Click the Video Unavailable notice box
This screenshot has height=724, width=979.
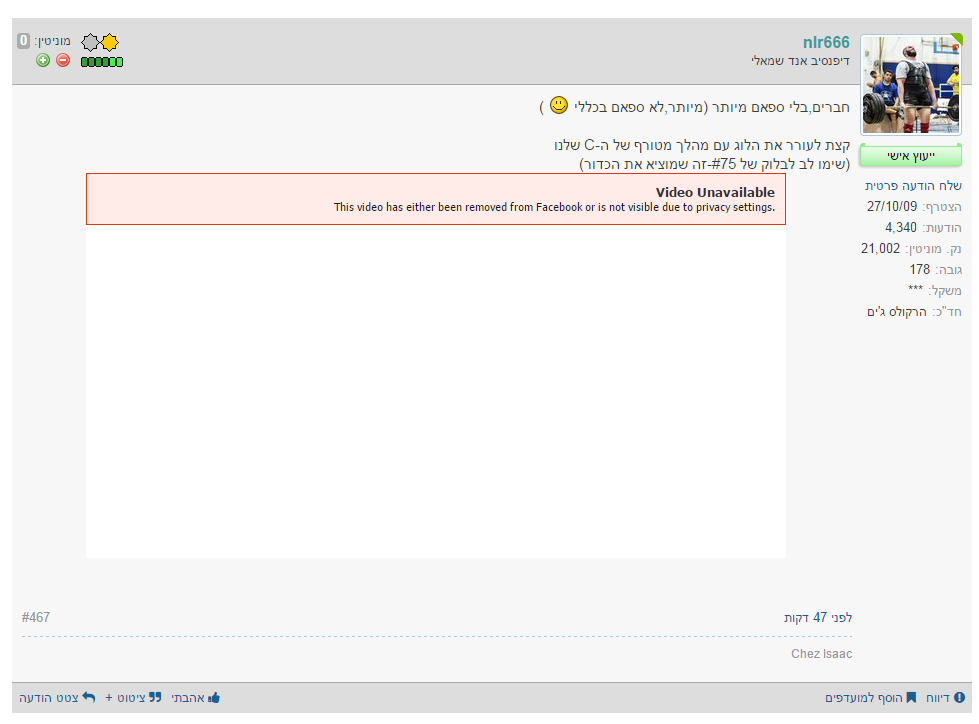(x=436, y=199)
